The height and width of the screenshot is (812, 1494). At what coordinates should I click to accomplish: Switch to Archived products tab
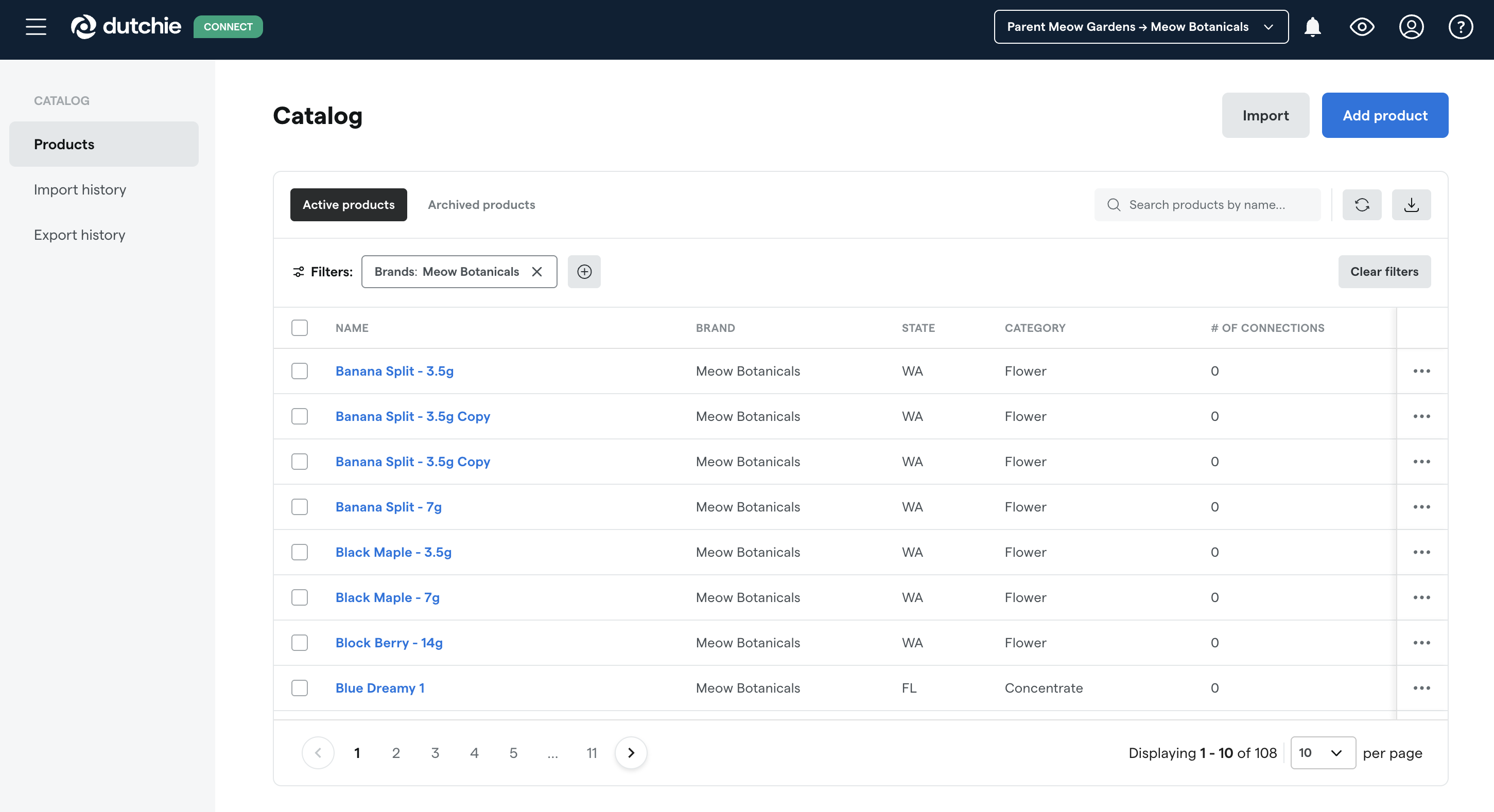[481, 205]
